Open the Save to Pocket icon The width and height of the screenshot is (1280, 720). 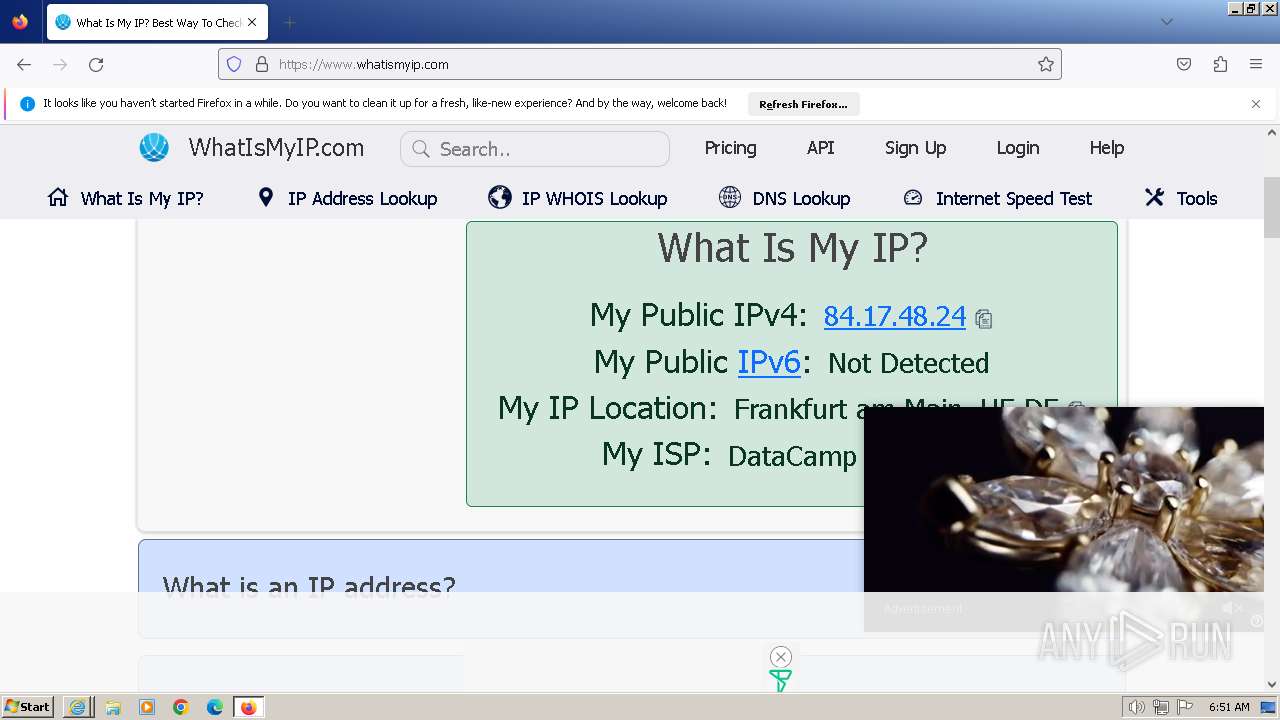1184,64
